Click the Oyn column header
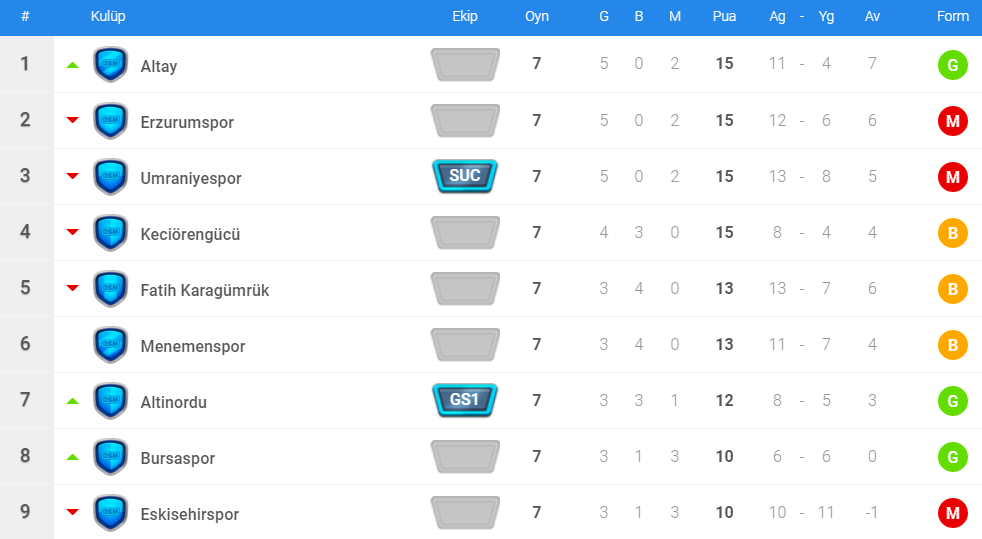982x539 pixels. pos(537,17)
